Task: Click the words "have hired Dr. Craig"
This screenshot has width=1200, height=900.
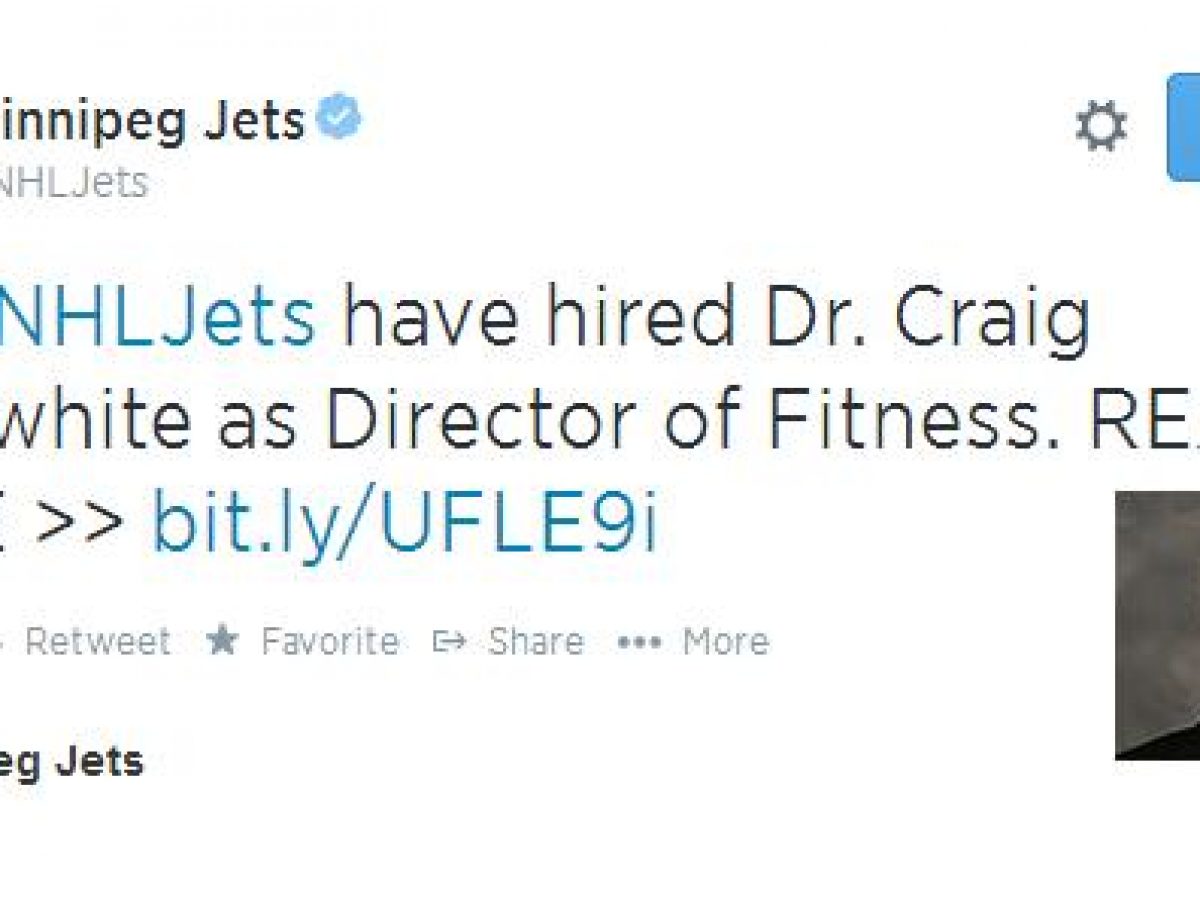Action: click(716, 318)
